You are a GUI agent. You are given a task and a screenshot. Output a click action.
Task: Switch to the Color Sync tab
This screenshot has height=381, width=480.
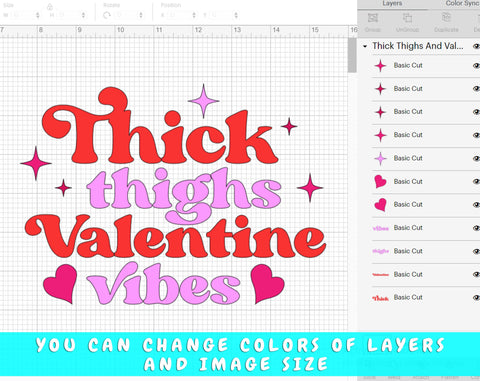pyautogui.click(x=463, y=3)
